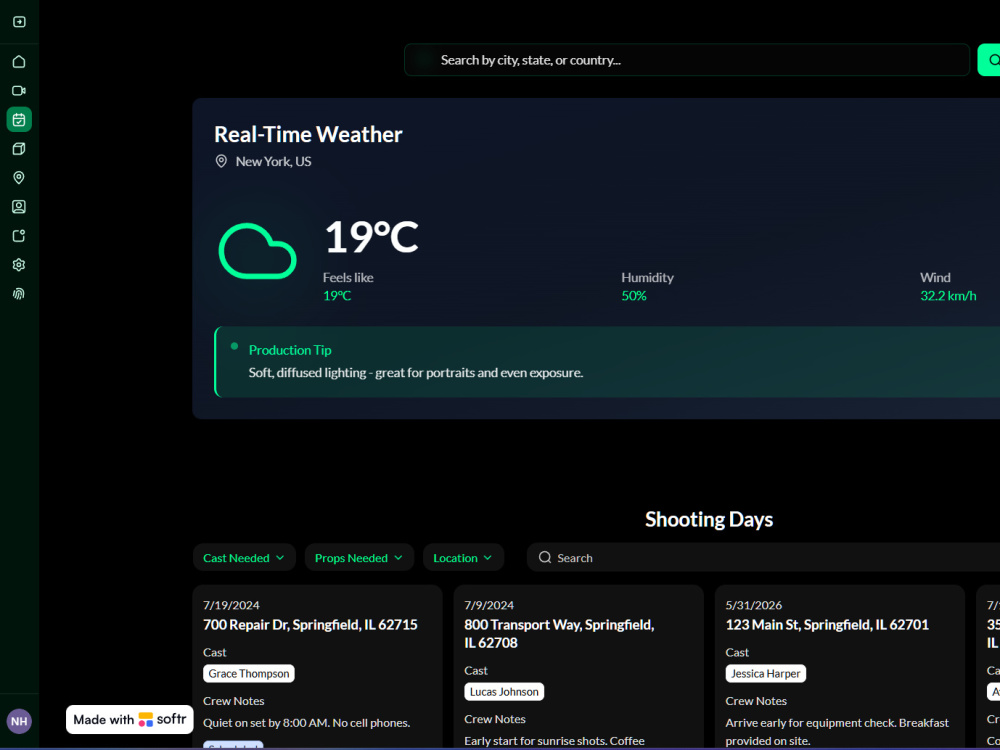Viewport: 1000px width, 750px height.
Task: Open the video camera sidebar icon
Action: (19, 91)
